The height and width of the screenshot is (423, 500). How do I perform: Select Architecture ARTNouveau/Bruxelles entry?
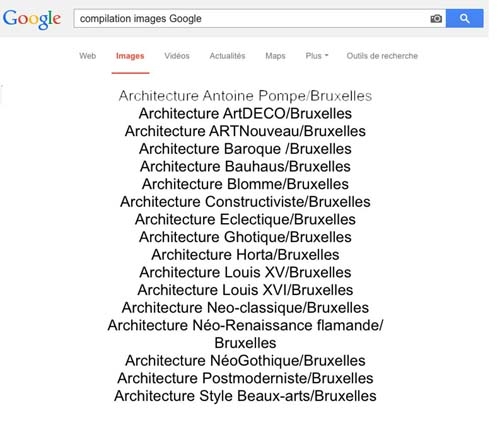pyautogui.click(x=245, y=131)
